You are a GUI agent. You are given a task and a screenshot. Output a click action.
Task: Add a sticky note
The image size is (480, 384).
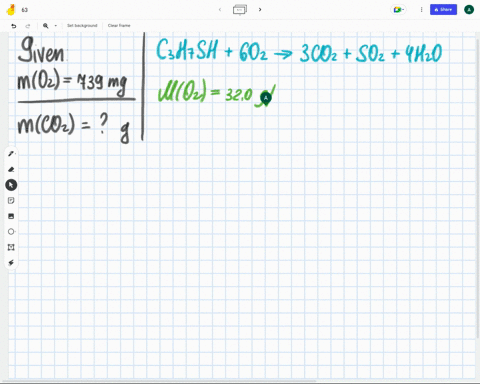[x=11, y=200]
